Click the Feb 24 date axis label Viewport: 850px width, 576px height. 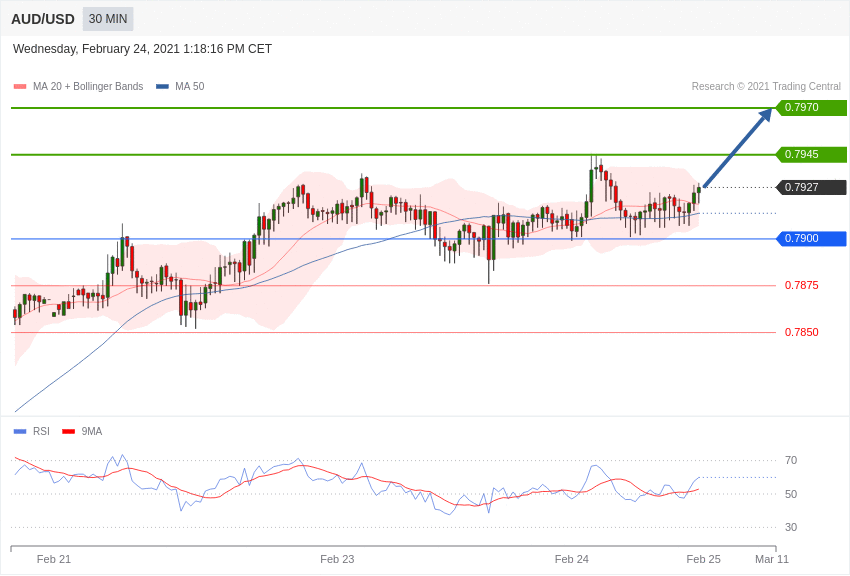pos(572,559)
